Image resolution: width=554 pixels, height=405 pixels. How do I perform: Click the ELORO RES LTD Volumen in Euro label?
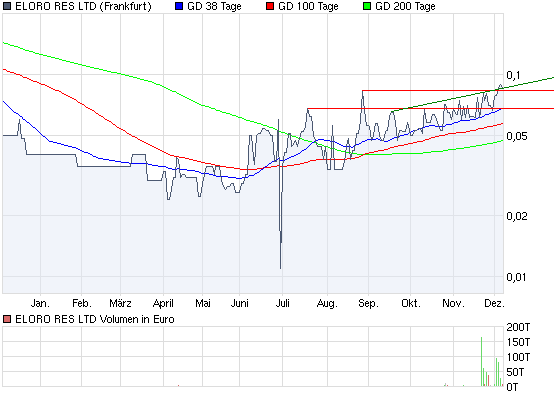coord(95,319)
